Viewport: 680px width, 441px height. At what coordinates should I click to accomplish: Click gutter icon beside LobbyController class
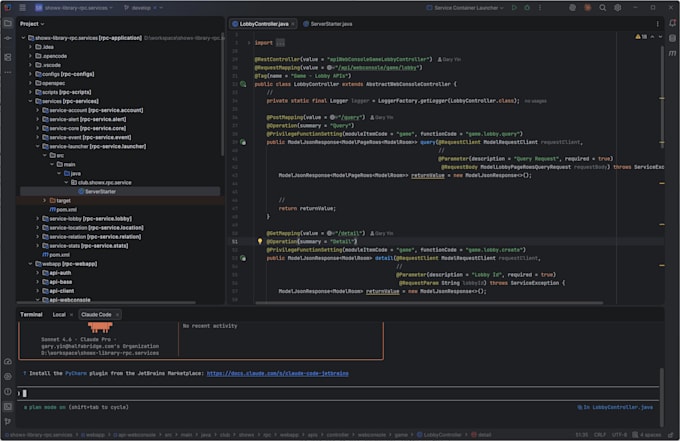click(243, 84)
